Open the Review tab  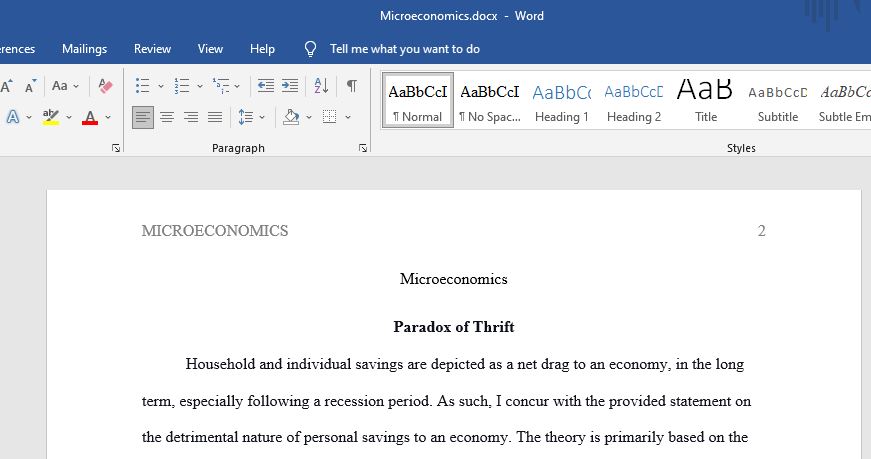click(152, 49)
